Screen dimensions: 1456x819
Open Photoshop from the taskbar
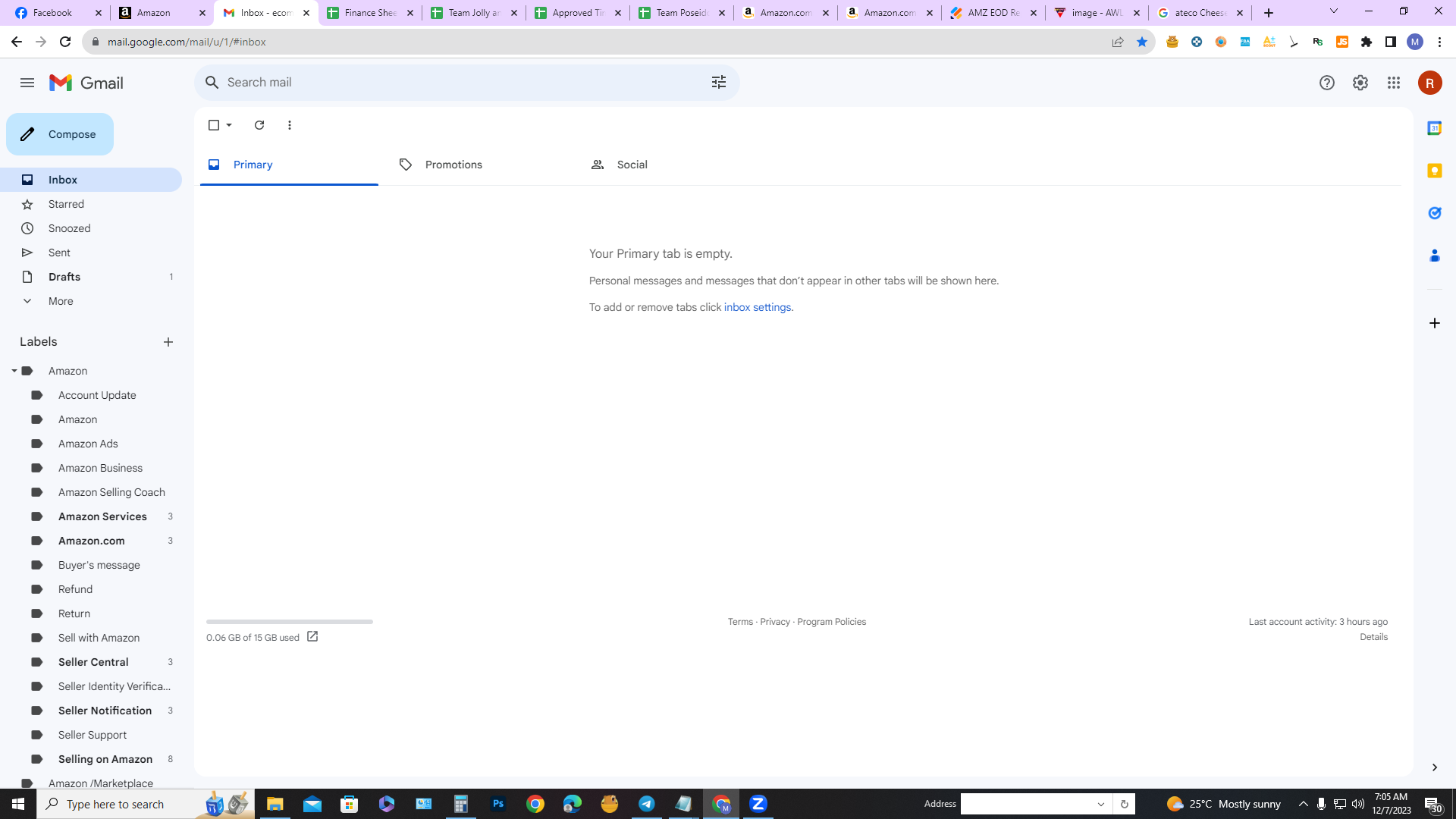coord(498,804)
